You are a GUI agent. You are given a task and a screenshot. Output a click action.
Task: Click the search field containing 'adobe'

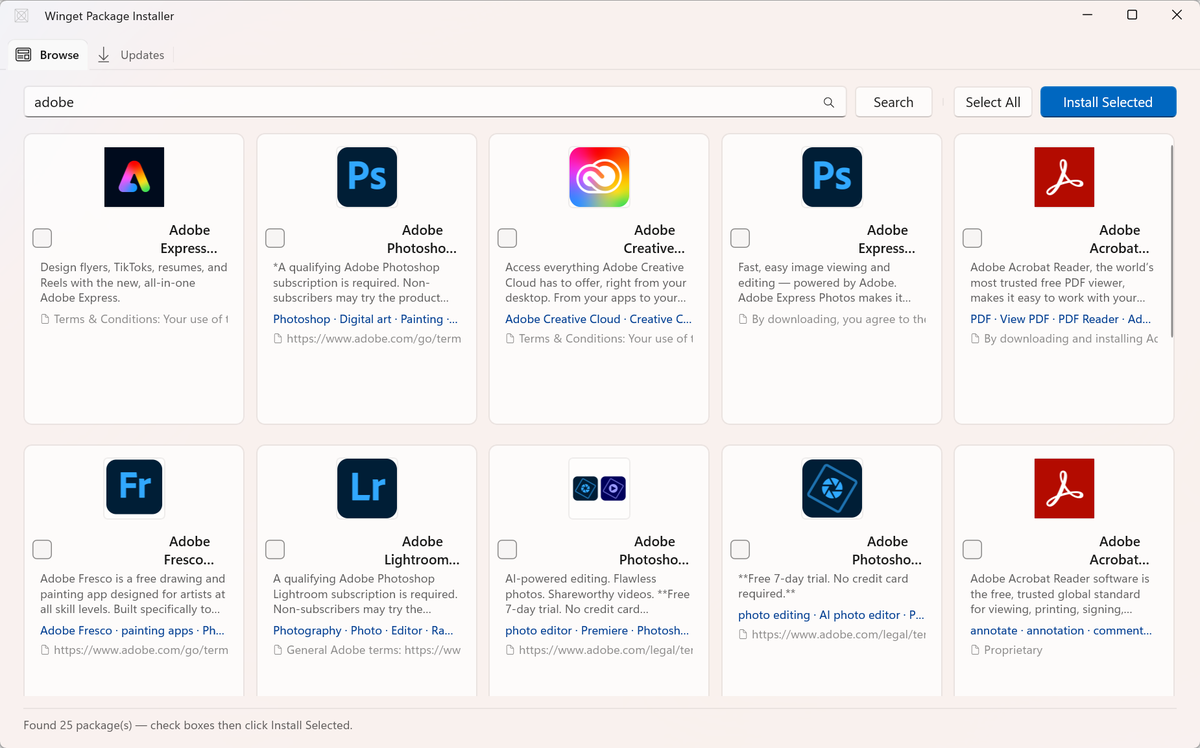[435, 102]
